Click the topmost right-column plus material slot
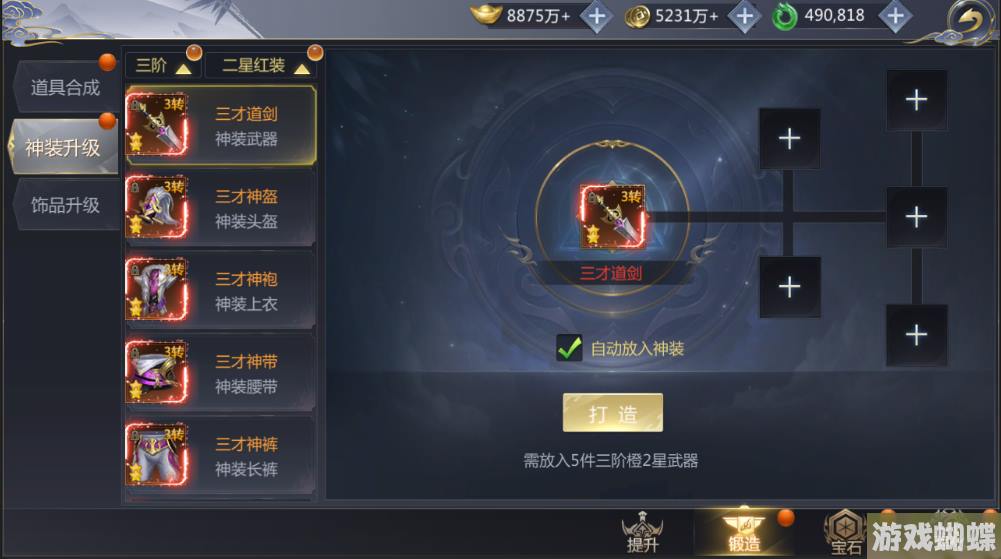Viewport: 1001px width, 559px height. click(x=916, y=100)
